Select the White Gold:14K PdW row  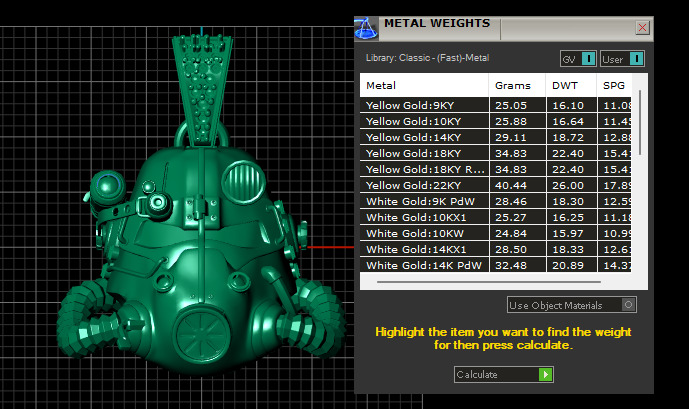496,265
